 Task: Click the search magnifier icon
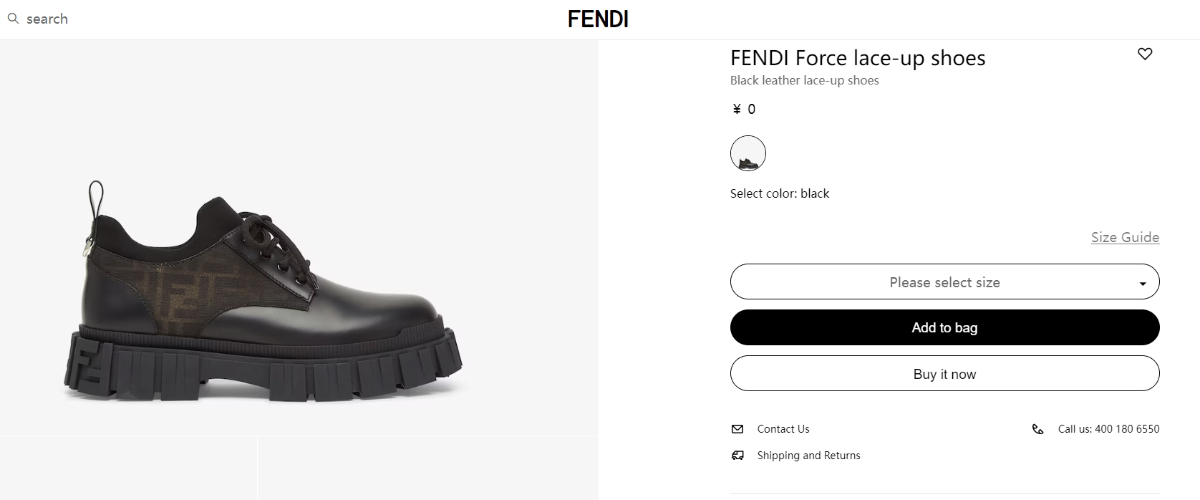[14, 19]
